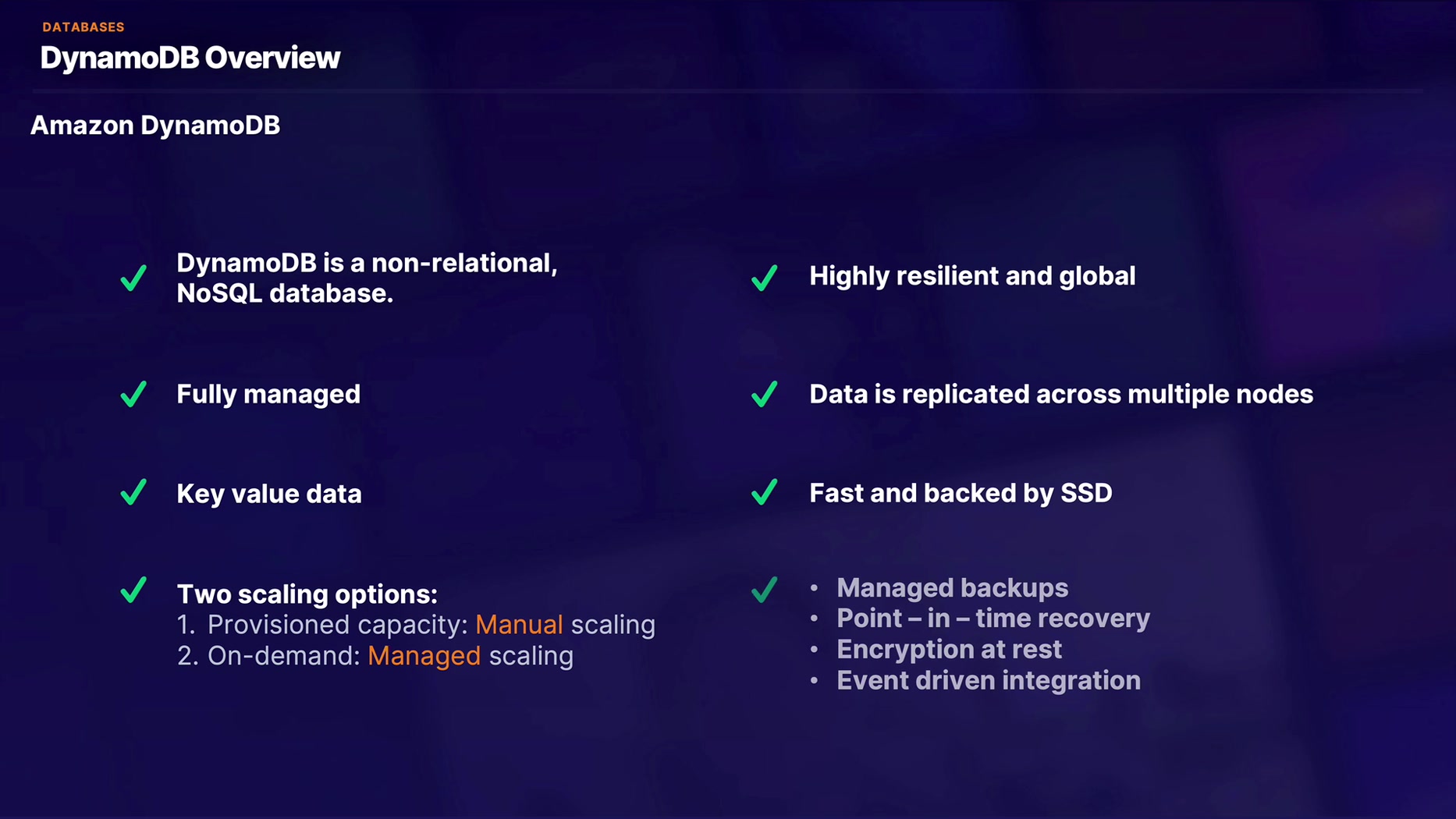Click the orange DATABASES category label
This screenshot has width=1456, height=819.
[x=83, y=27]
